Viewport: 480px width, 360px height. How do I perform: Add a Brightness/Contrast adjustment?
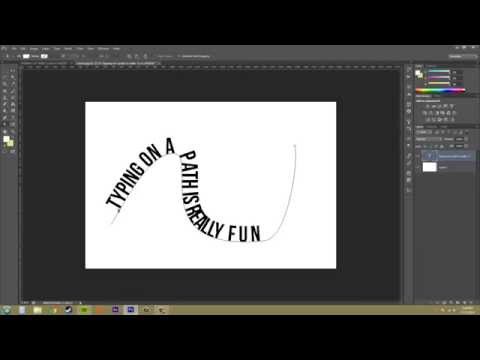(428, 106)
